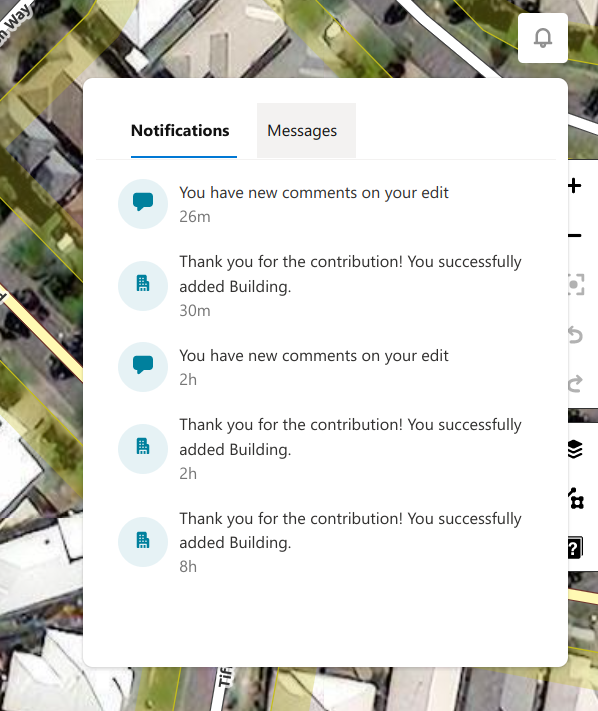598x711 pixels.
Task: Open the help question mark icon
Action: (x=575, y=548)
